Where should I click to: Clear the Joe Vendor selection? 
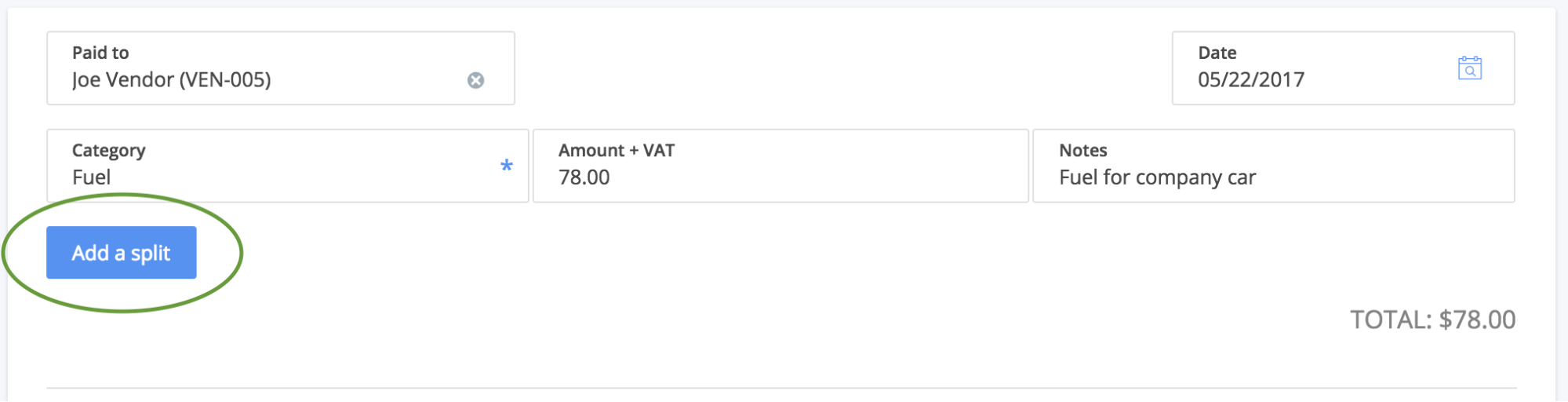click(x=475, y=80)
